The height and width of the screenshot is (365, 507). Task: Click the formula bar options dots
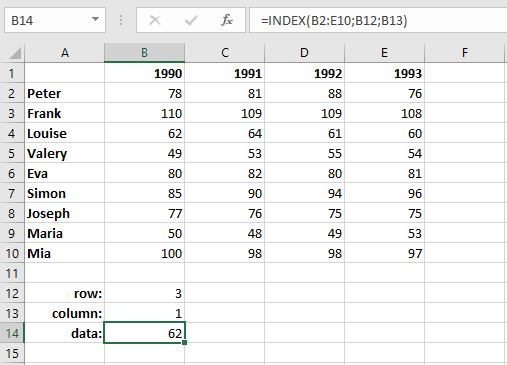pos(121,20)
